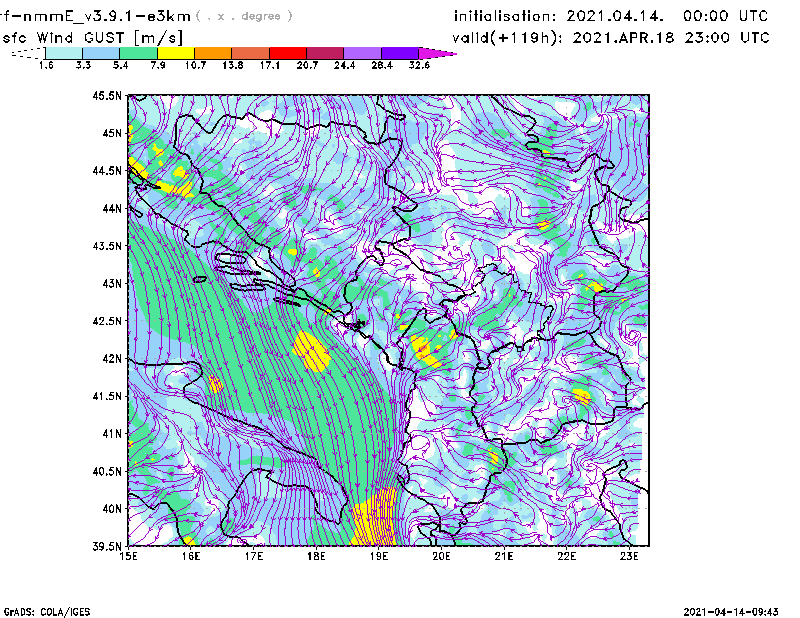Click the "16E" longitude label
800x618 pixels.
click(x=191, y=556)
